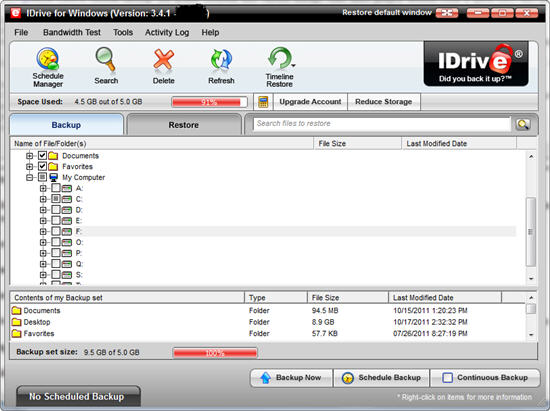Select the Backup tab
Viewport: 550px width, 411px height.
click(66, 125)
